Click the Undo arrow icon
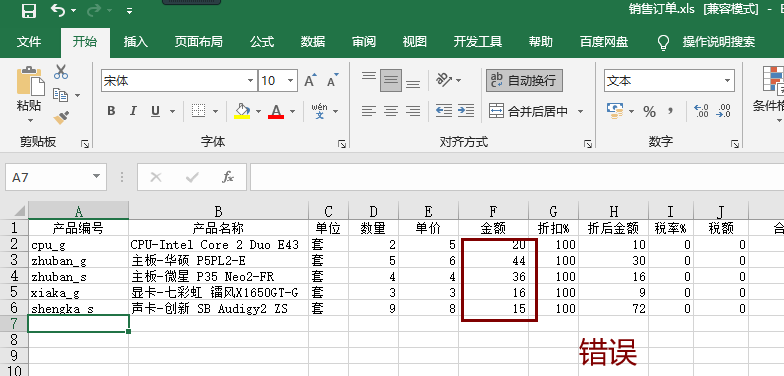This screenshot has height=376, width=784. (x=58, y=10)
